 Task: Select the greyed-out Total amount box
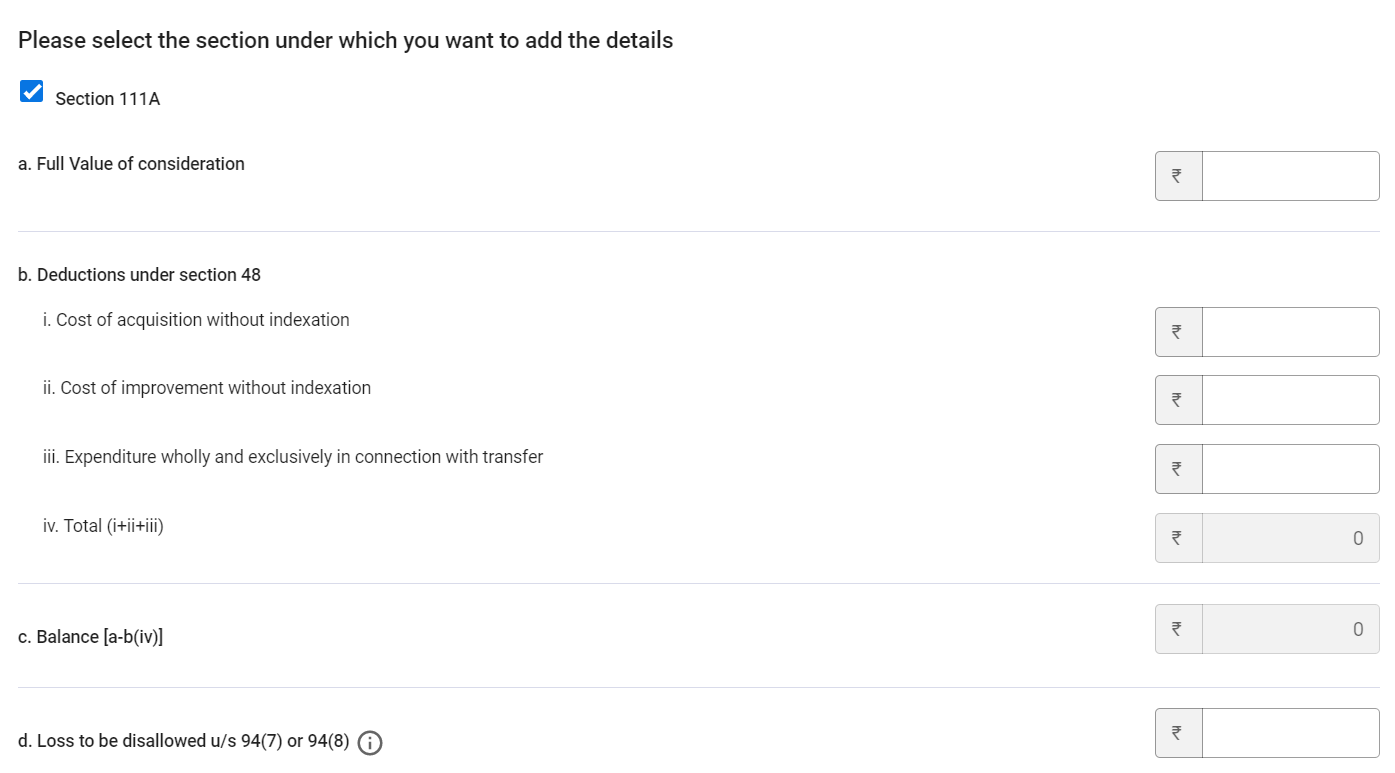1290,537
